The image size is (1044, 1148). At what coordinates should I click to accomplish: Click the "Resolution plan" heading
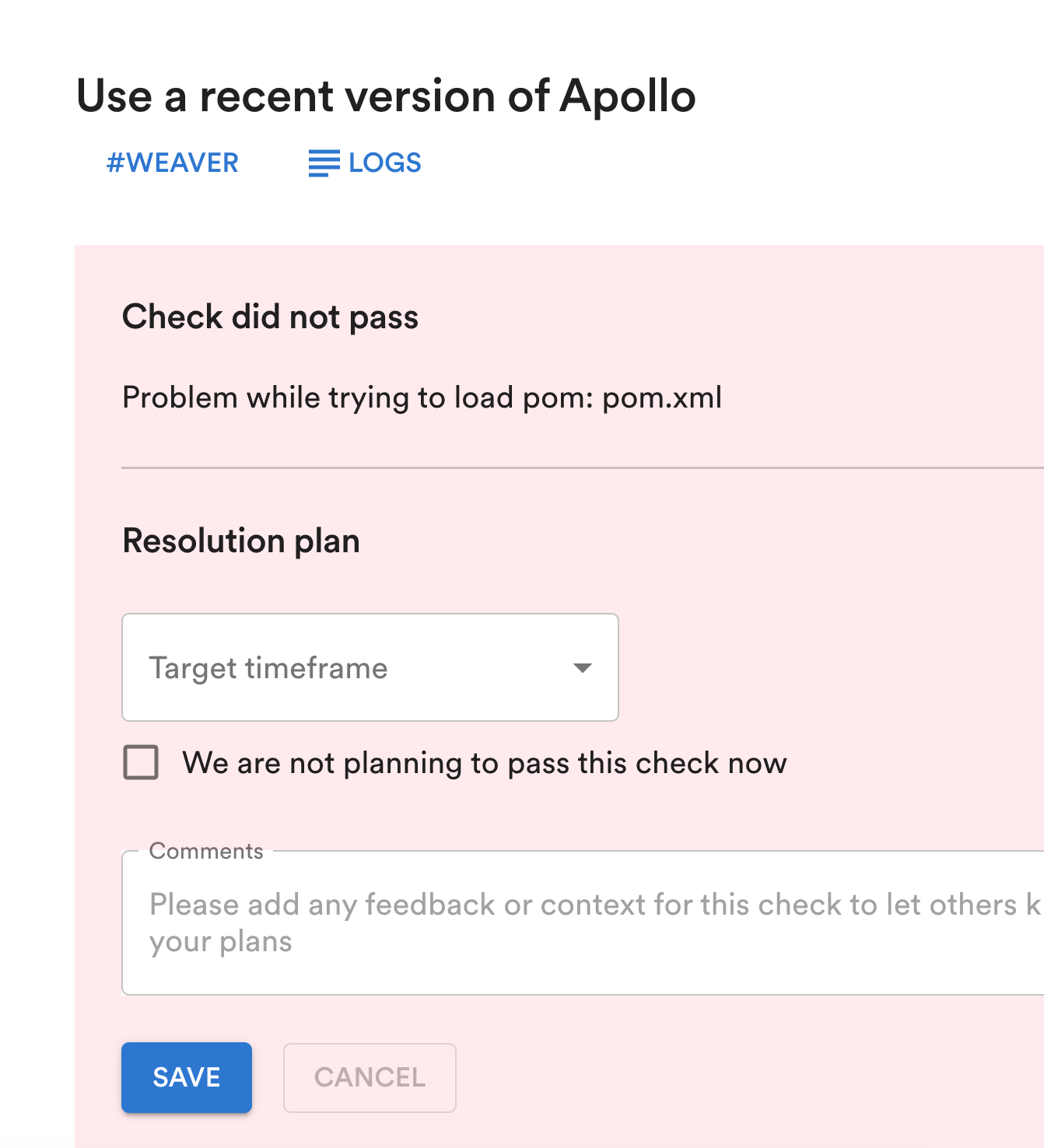[x=241, y=541]
